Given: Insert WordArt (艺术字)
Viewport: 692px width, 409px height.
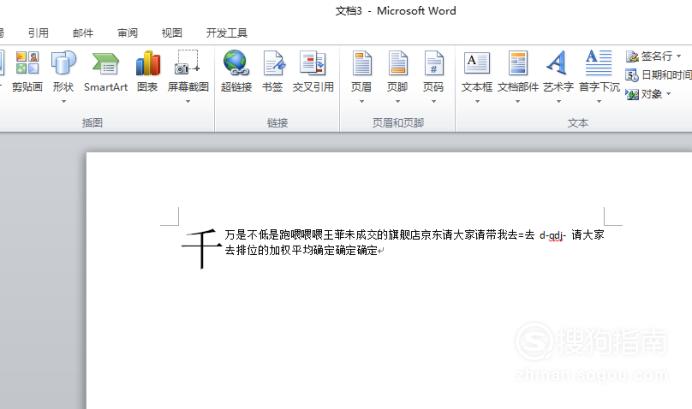Looking at the screenshot, I should pos(558,71).
